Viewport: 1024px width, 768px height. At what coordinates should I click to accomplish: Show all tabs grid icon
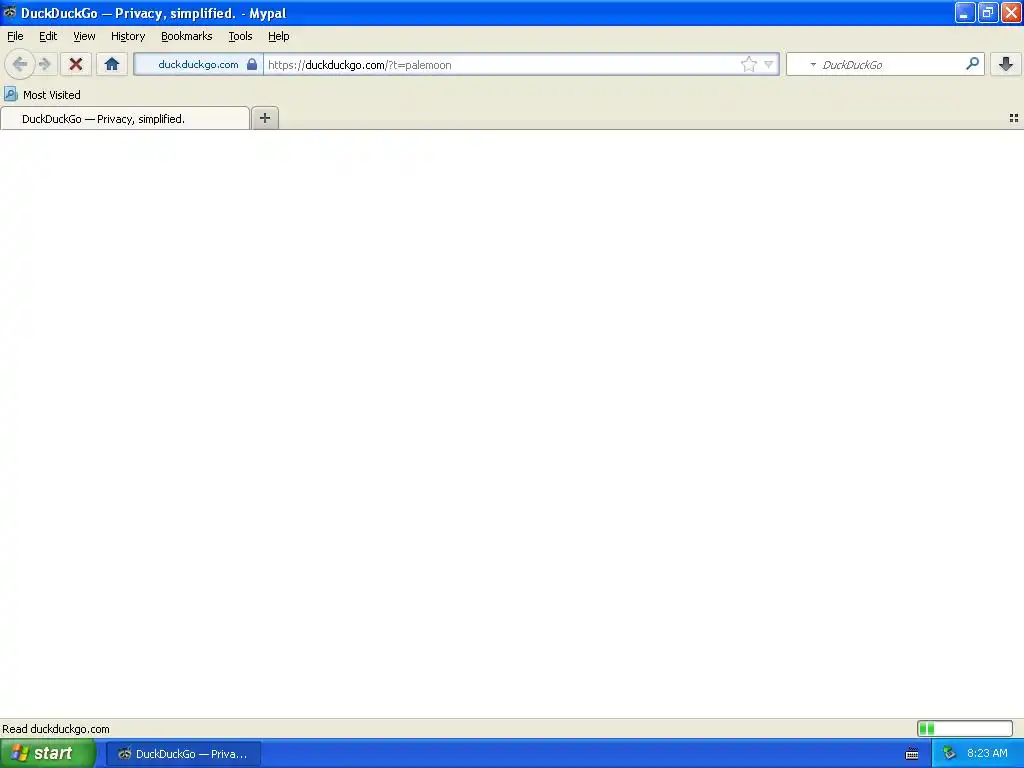(x=1014, y=118)
